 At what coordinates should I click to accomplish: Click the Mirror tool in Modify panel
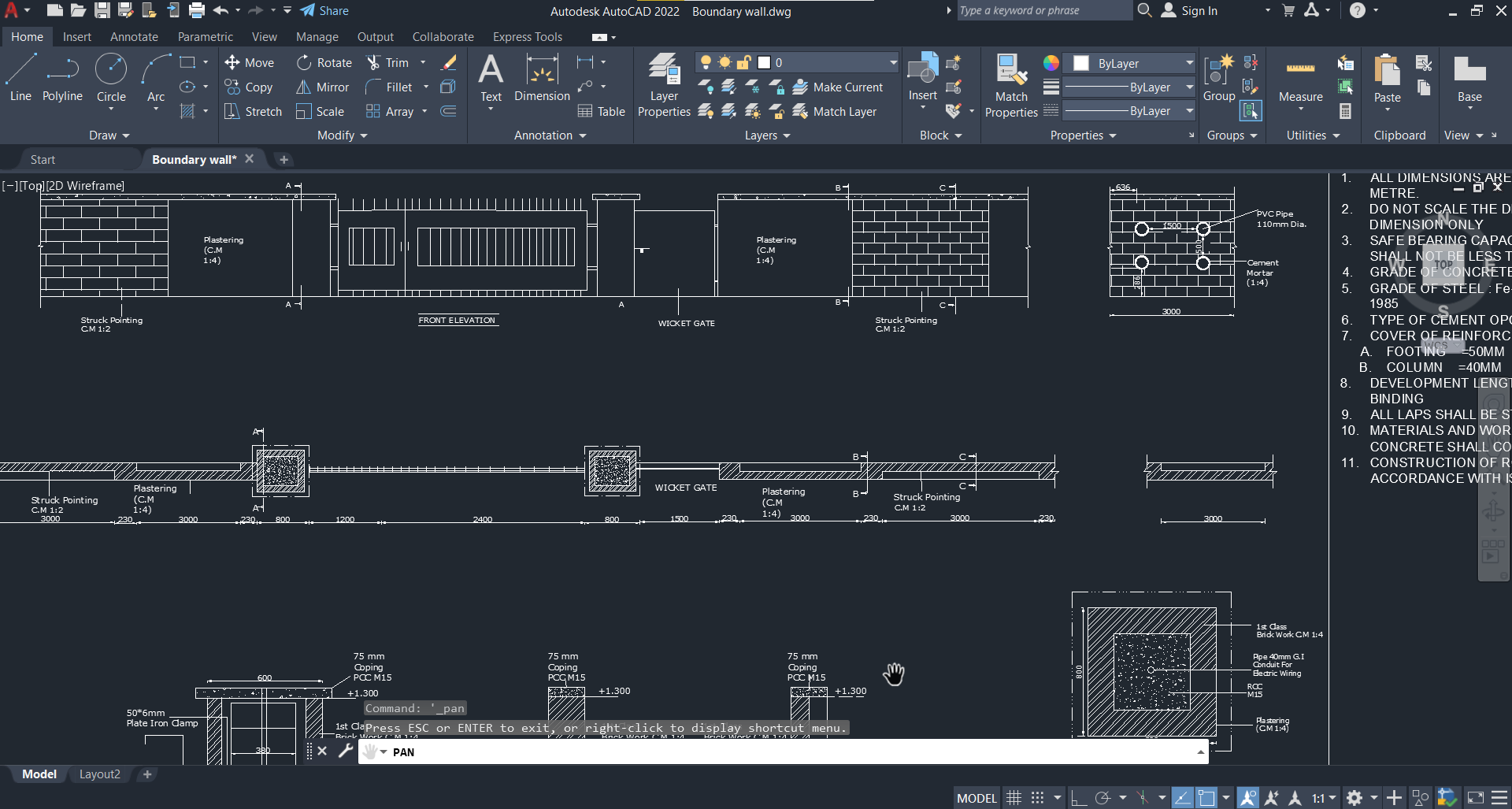coord(323,87)
